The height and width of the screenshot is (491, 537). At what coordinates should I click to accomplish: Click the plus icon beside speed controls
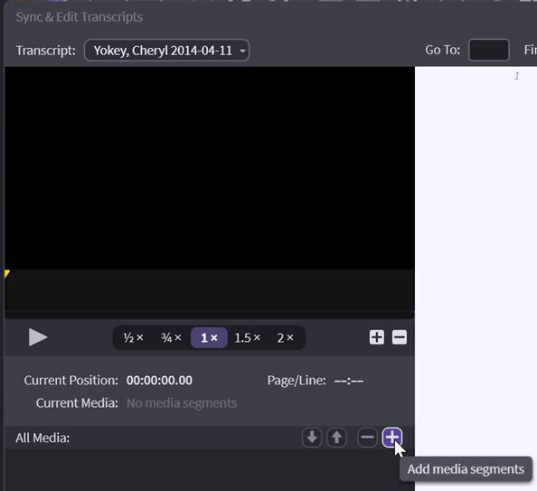(x=377, y=337)
